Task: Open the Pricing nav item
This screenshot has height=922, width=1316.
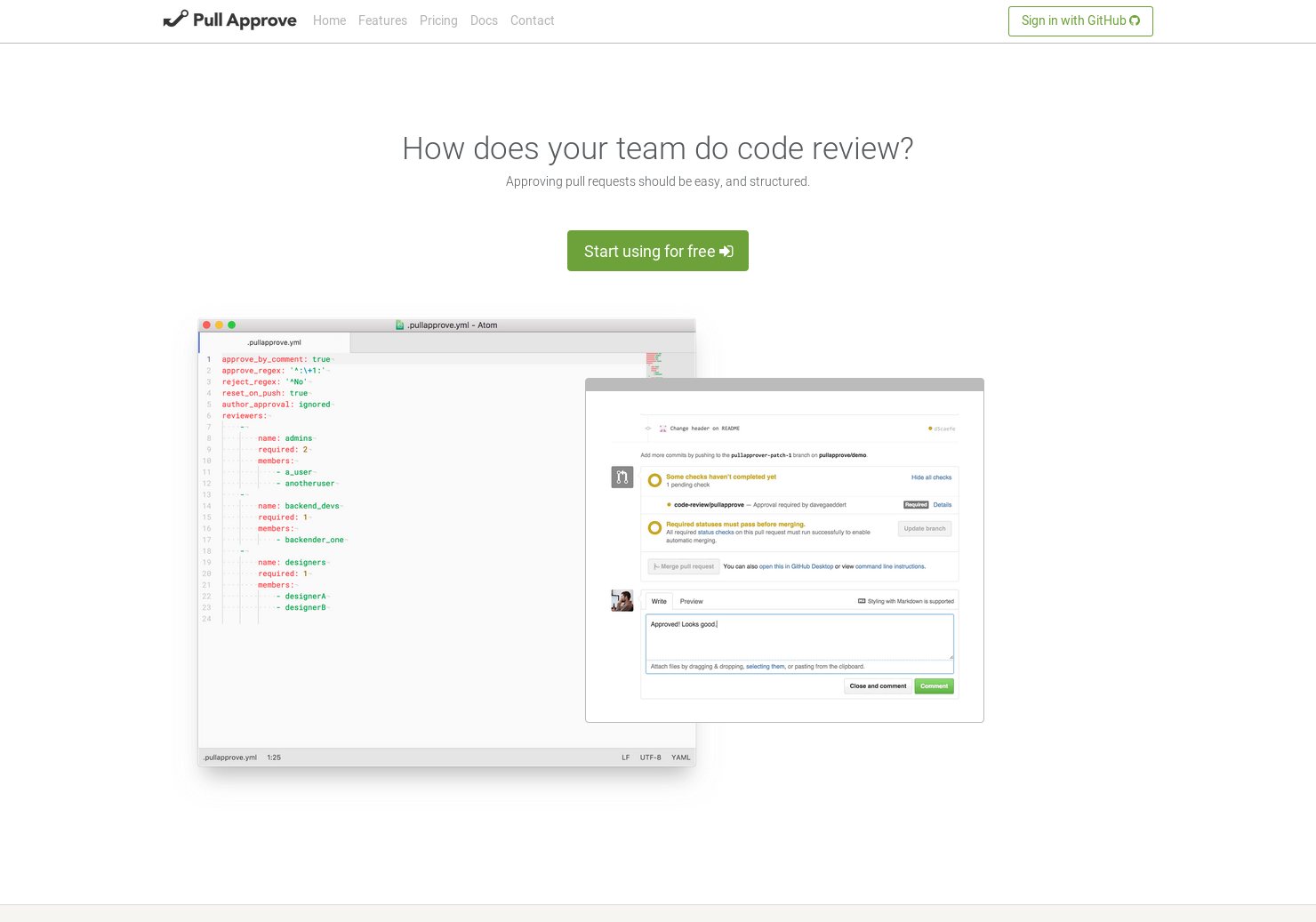Action: point(438,20)
